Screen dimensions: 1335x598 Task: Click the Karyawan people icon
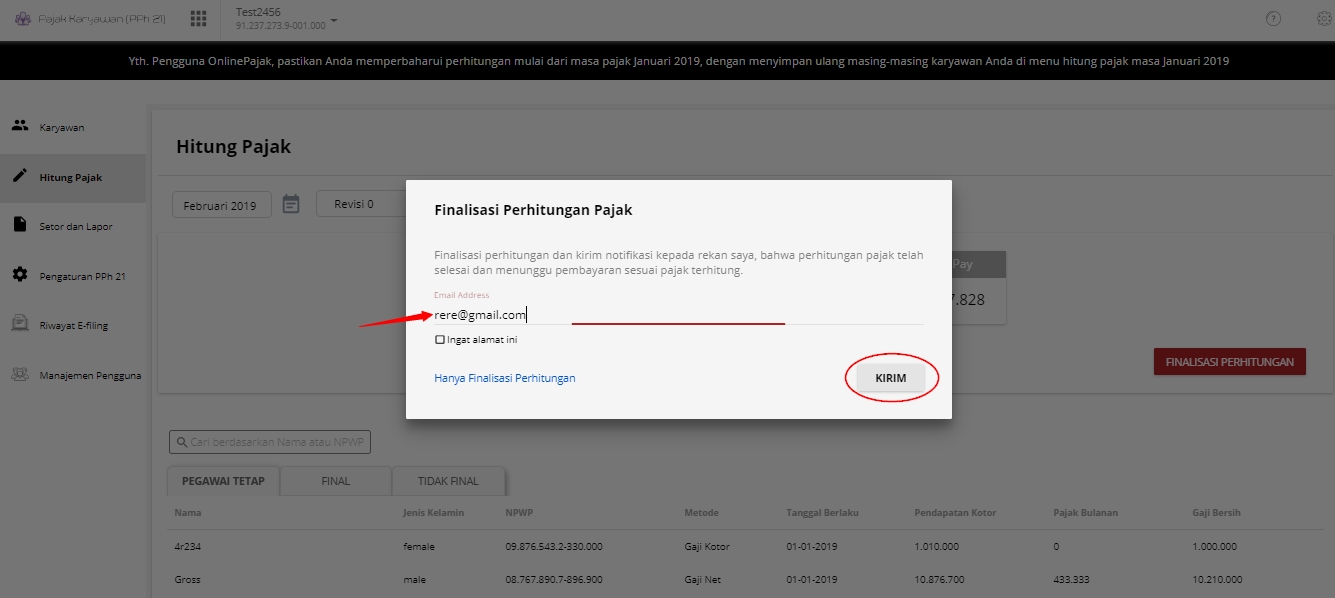(x=19, y=127)
